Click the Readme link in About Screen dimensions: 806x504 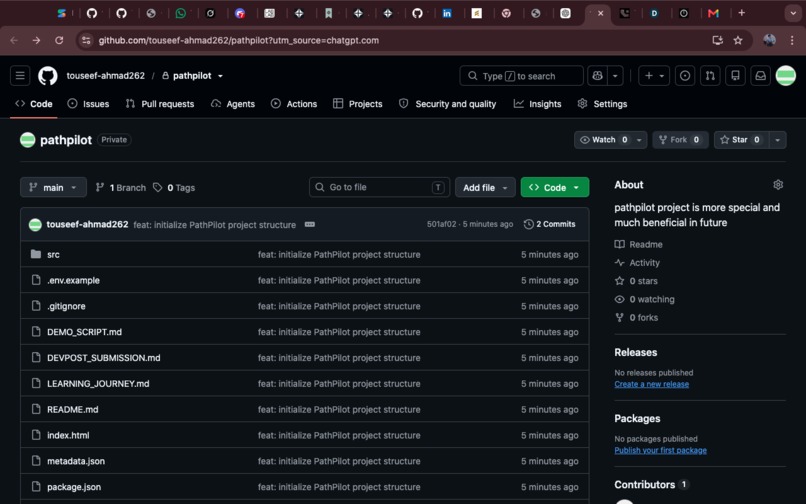(x=638, y=244)
